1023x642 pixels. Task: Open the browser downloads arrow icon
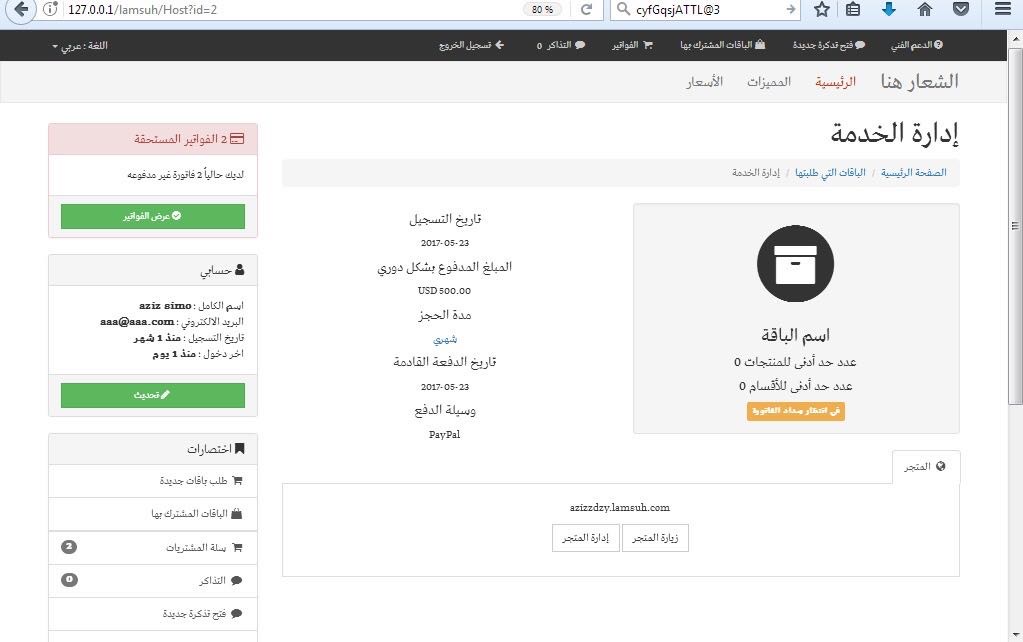889,10
